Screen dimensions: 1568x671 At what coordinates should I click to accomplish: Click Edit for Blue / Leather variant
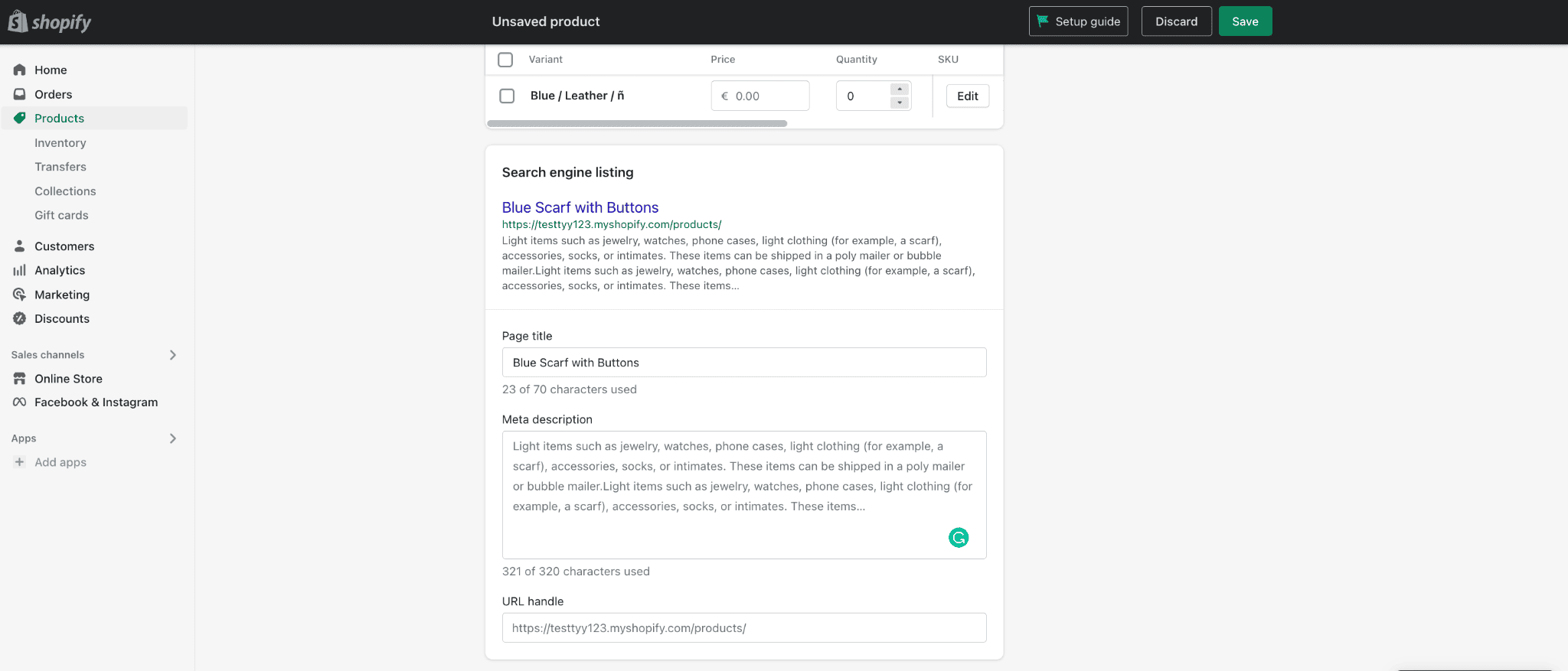pos(968,96)
